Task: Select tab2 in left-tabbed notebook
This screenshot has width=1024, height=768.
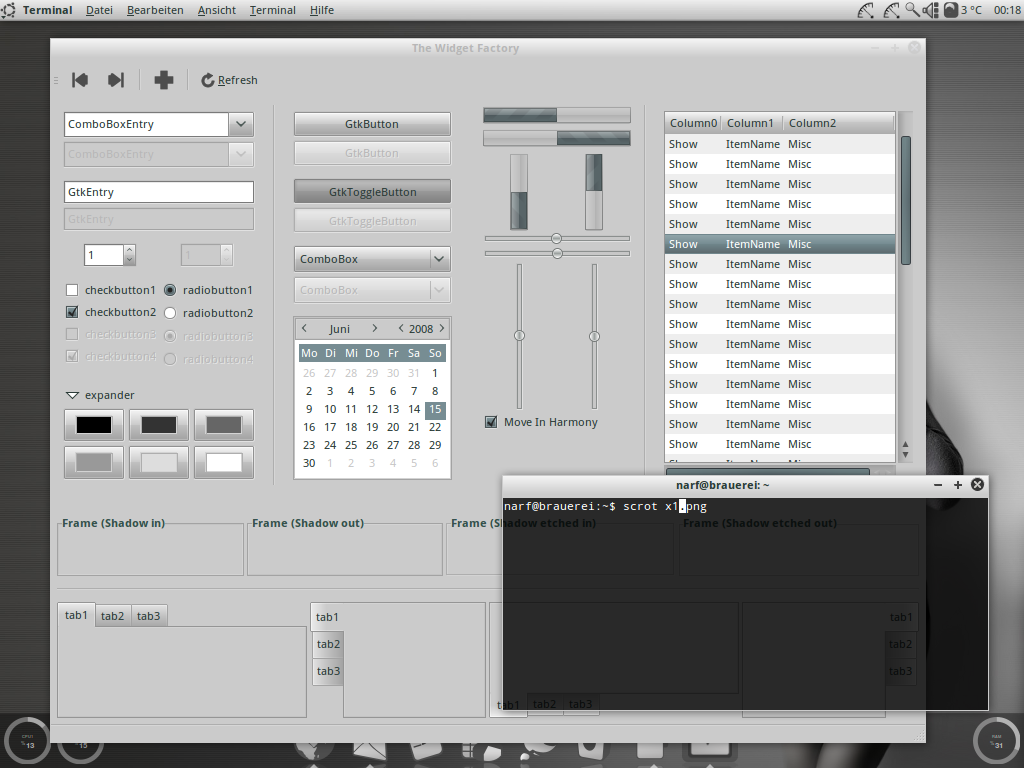Action: (x=328, y=644)
